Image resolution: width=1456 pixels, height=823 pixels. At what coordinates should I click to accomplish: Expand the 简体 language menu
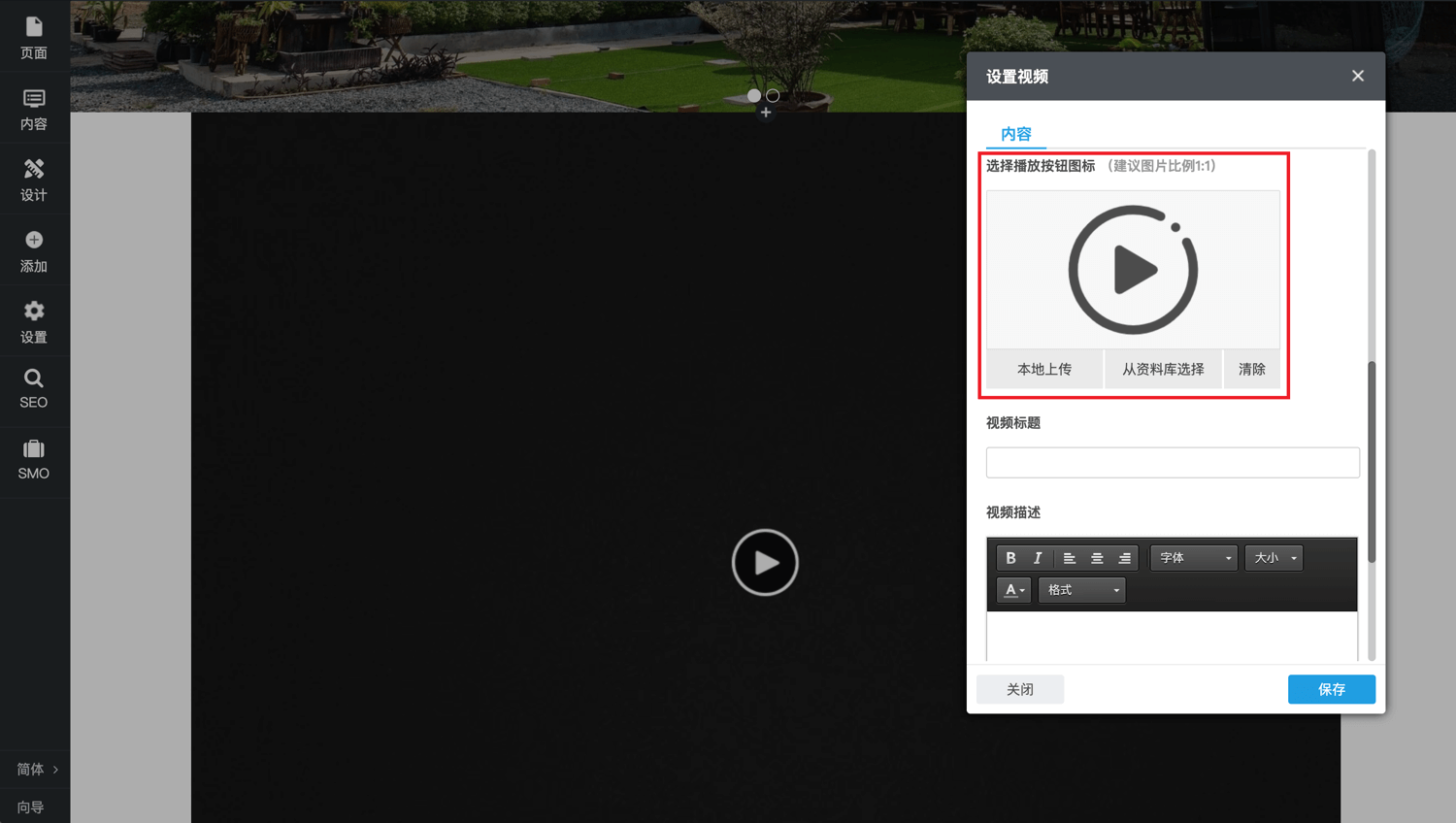pos(37,769)
